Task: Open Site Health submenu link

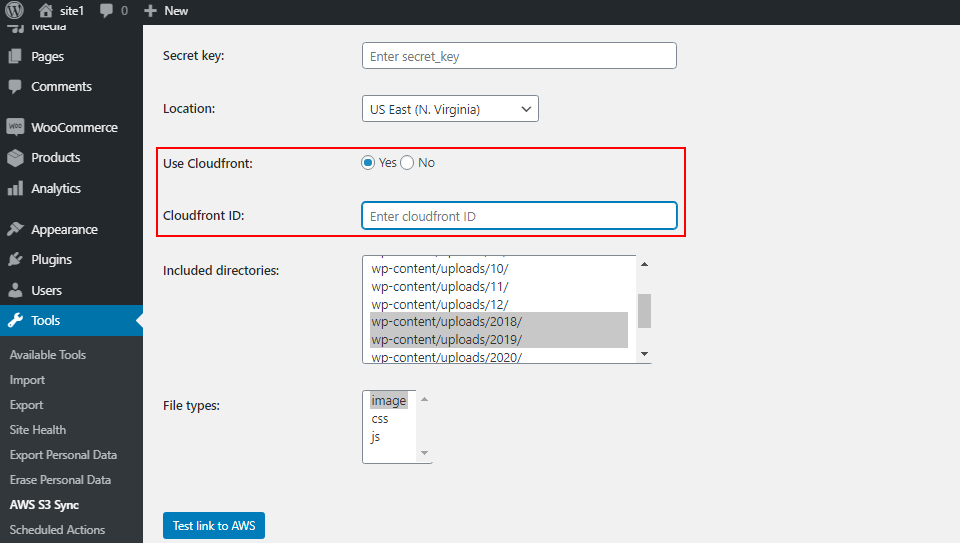Action: pos(38,430)
